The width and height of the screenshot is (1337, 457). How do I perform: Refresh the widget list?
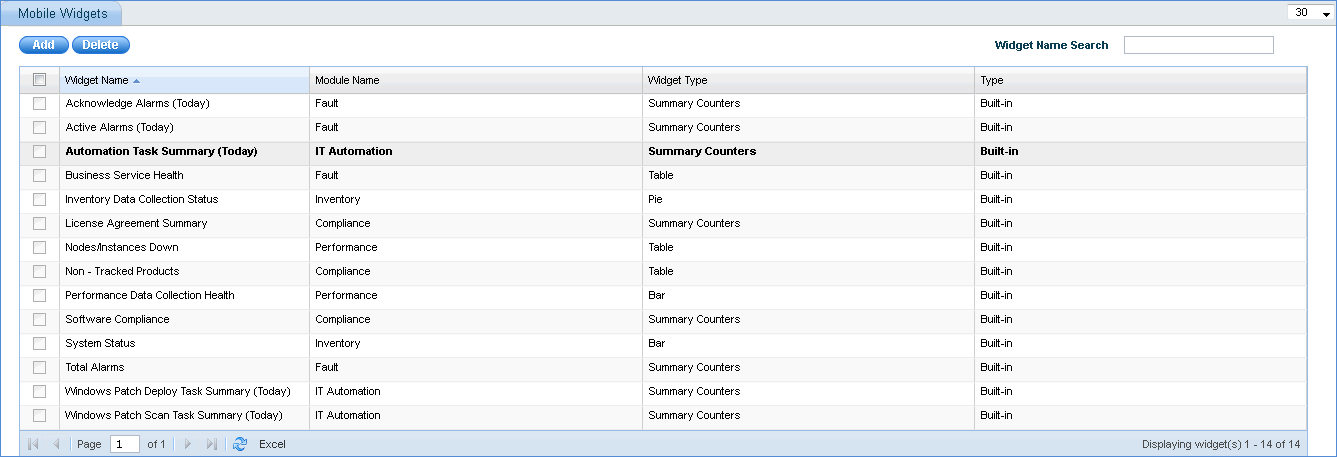coord(240,444)
